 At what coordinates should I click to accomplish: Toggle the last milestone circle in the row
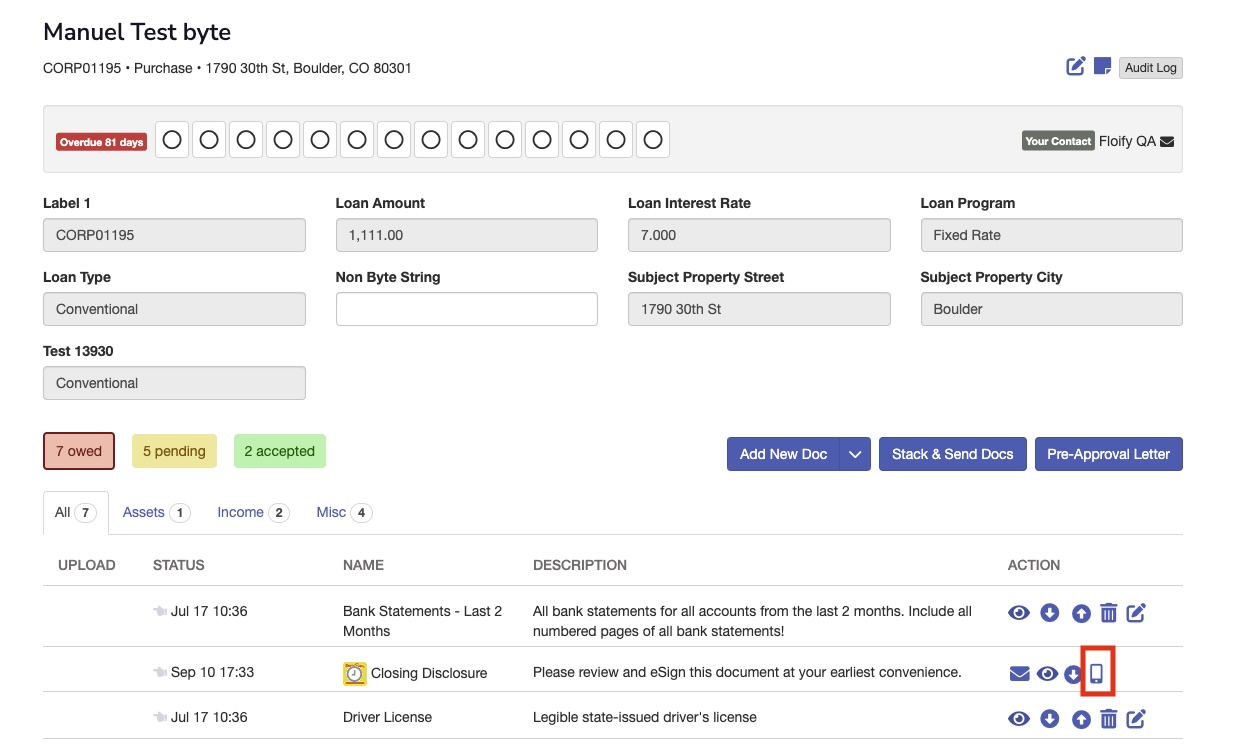coord(652,140)
